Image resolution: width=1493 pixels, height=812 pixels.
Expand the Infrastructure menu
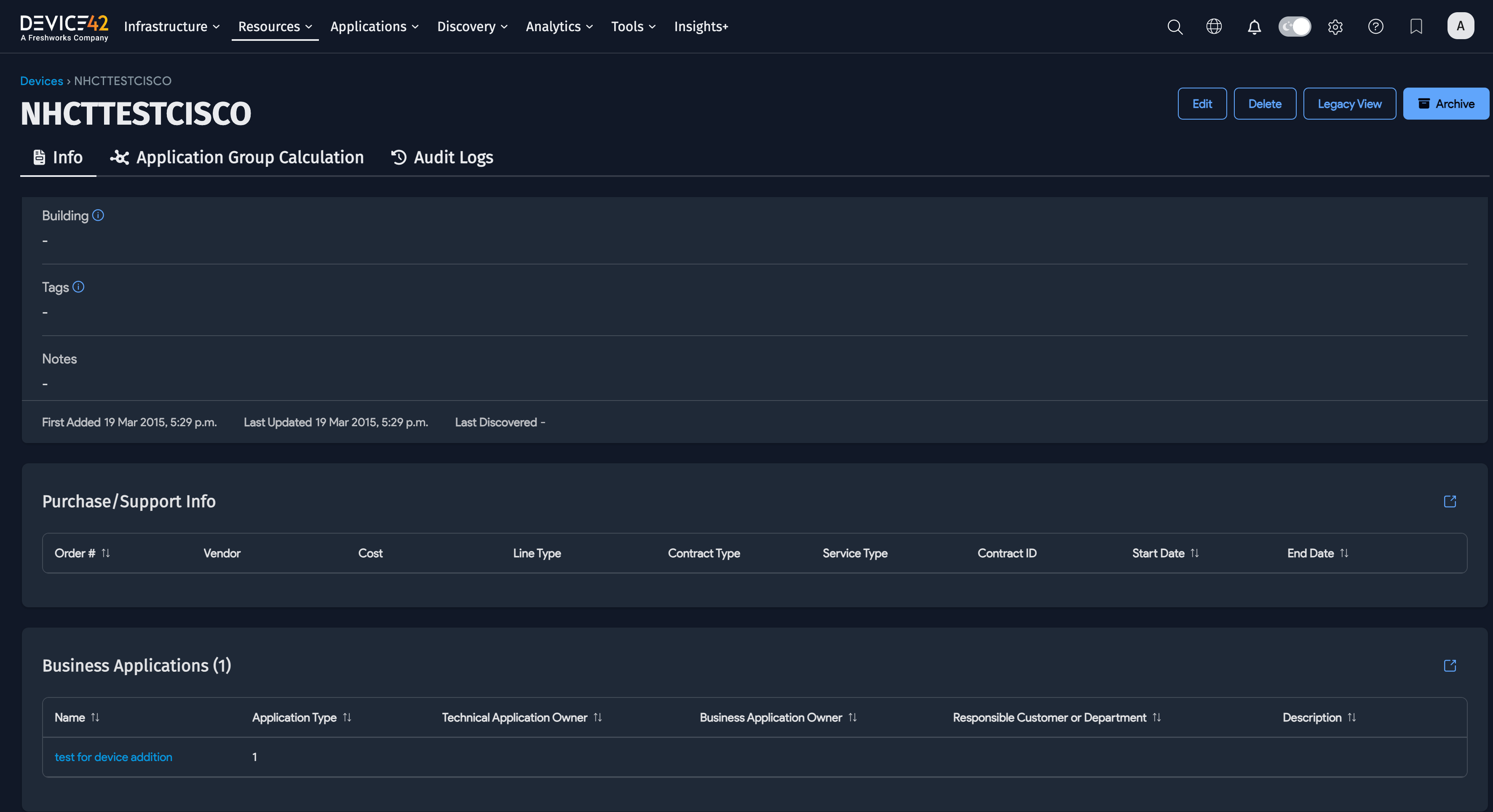pyautogui.click(x=171, y=27)
